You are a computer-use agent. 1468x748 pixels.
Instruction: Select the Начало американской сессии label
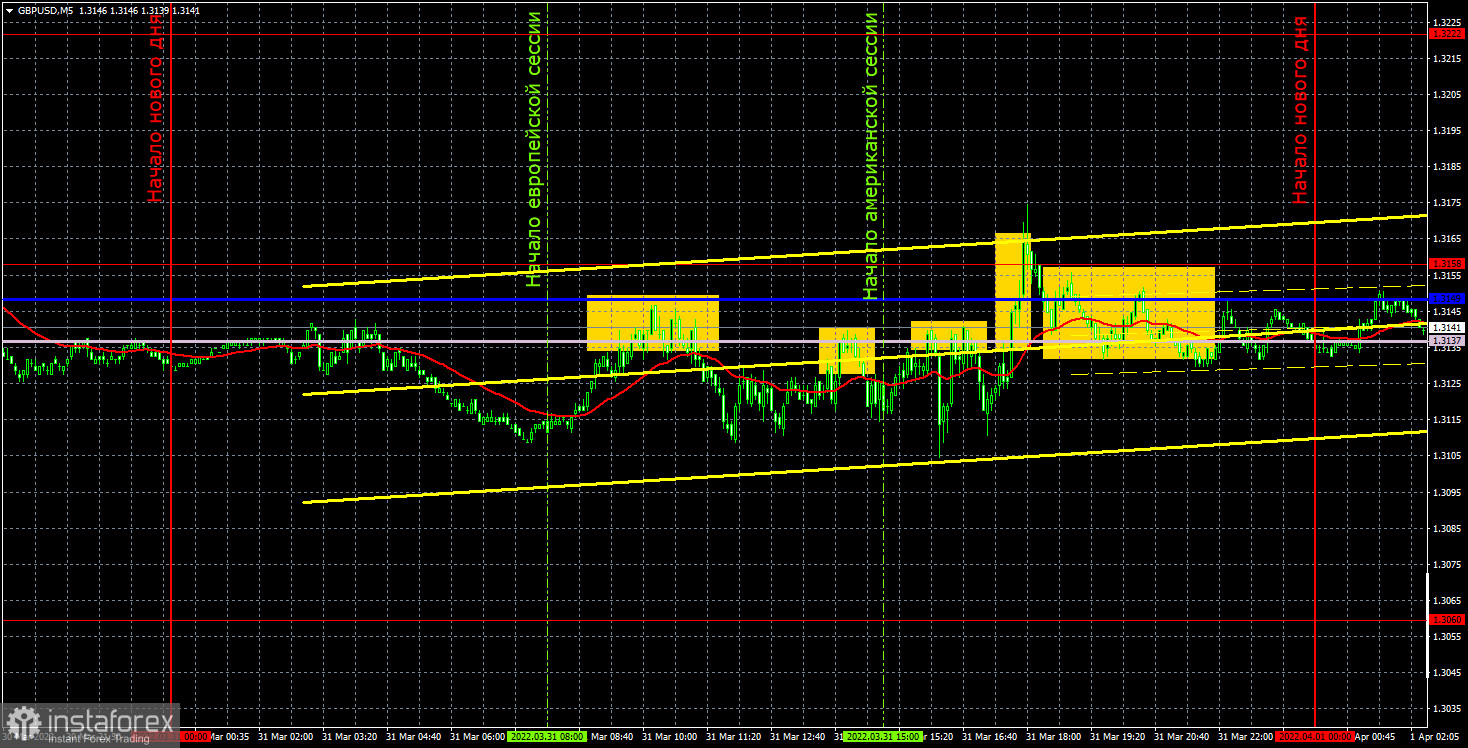[871, 157]
